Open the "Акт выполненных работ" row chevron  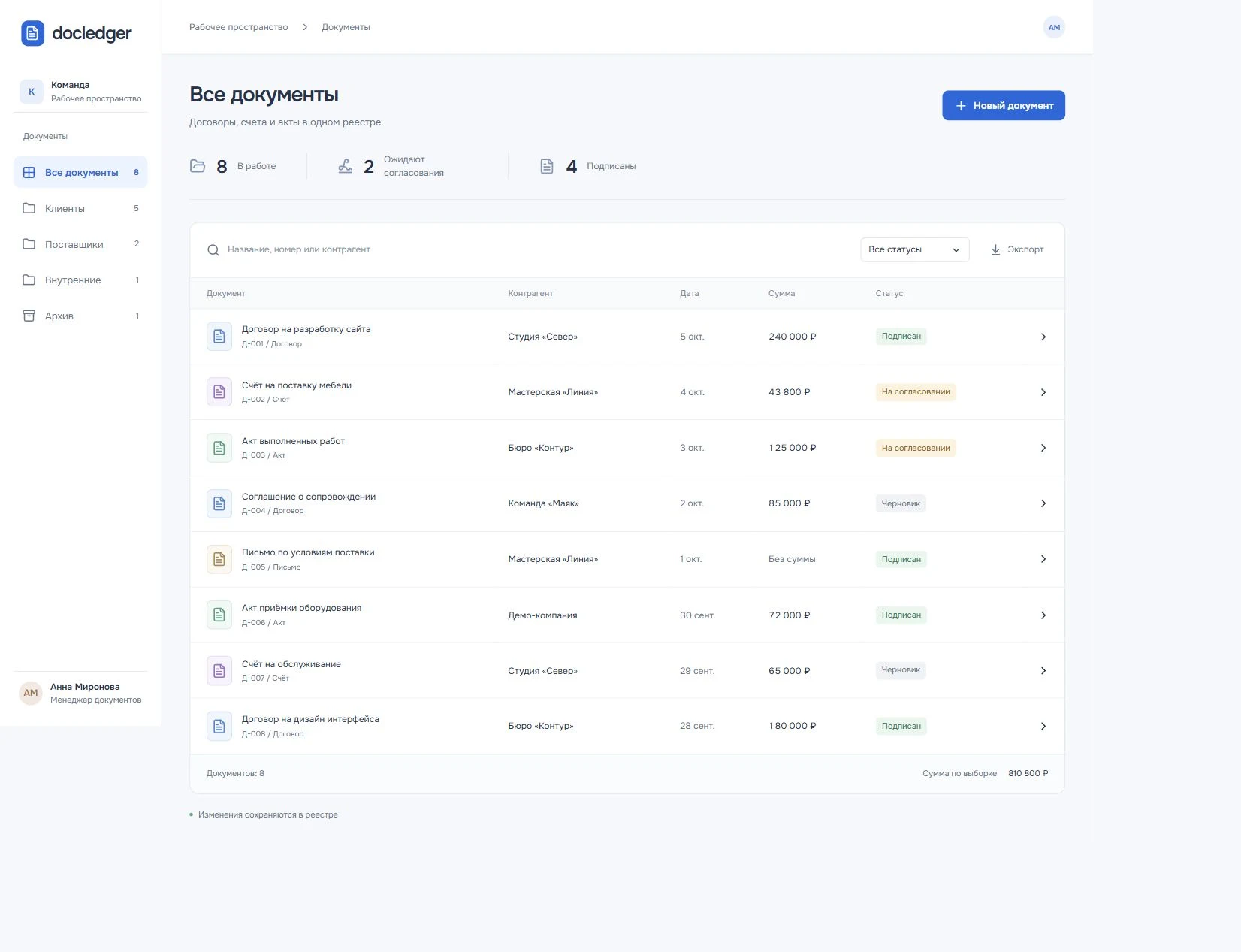(x=1043, y=448)
